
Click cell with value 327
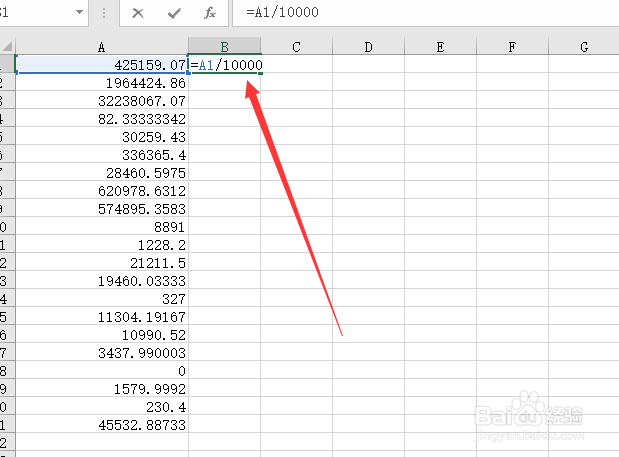click(102, 299)
